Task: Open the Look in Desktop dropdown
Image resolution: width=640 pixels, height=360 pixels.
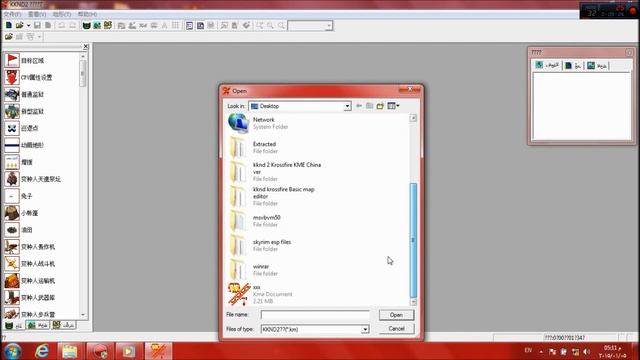Action: point(347,106)
